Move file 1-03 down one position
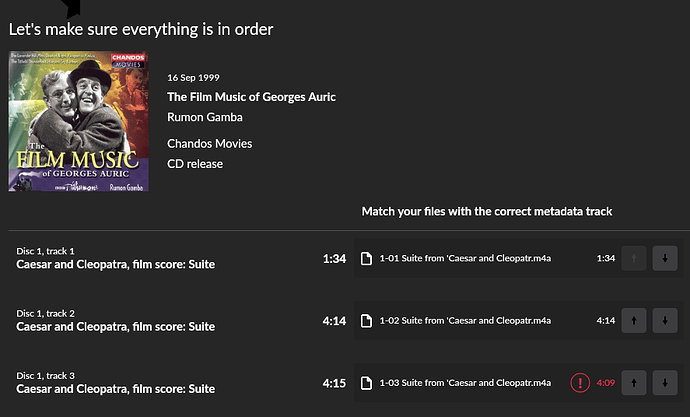690x417 pixels. tap(664, 383)
